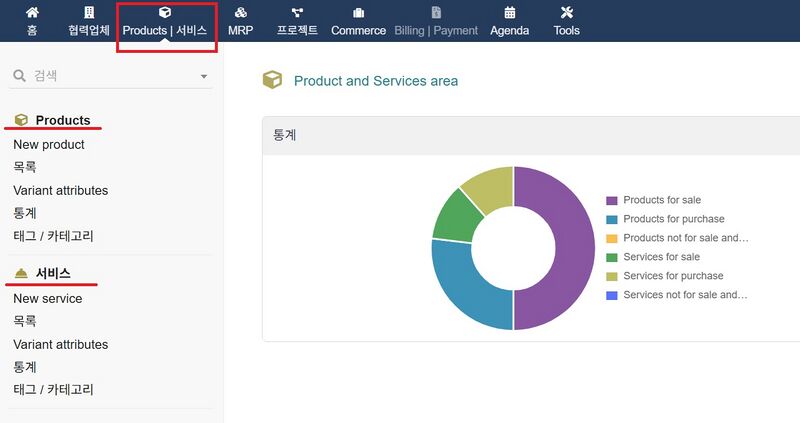
Task: Click New service link
Action: (48, 299)
